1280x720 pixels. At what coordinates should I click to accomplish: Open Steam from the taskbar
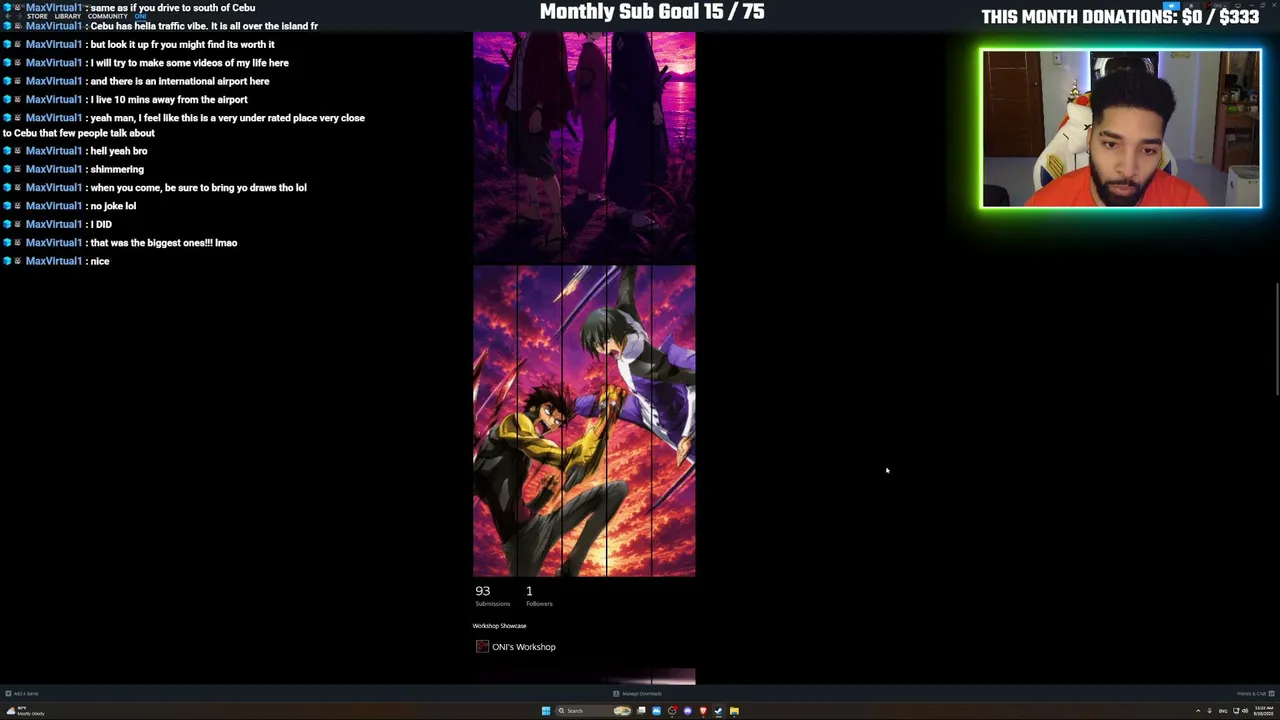718,711
